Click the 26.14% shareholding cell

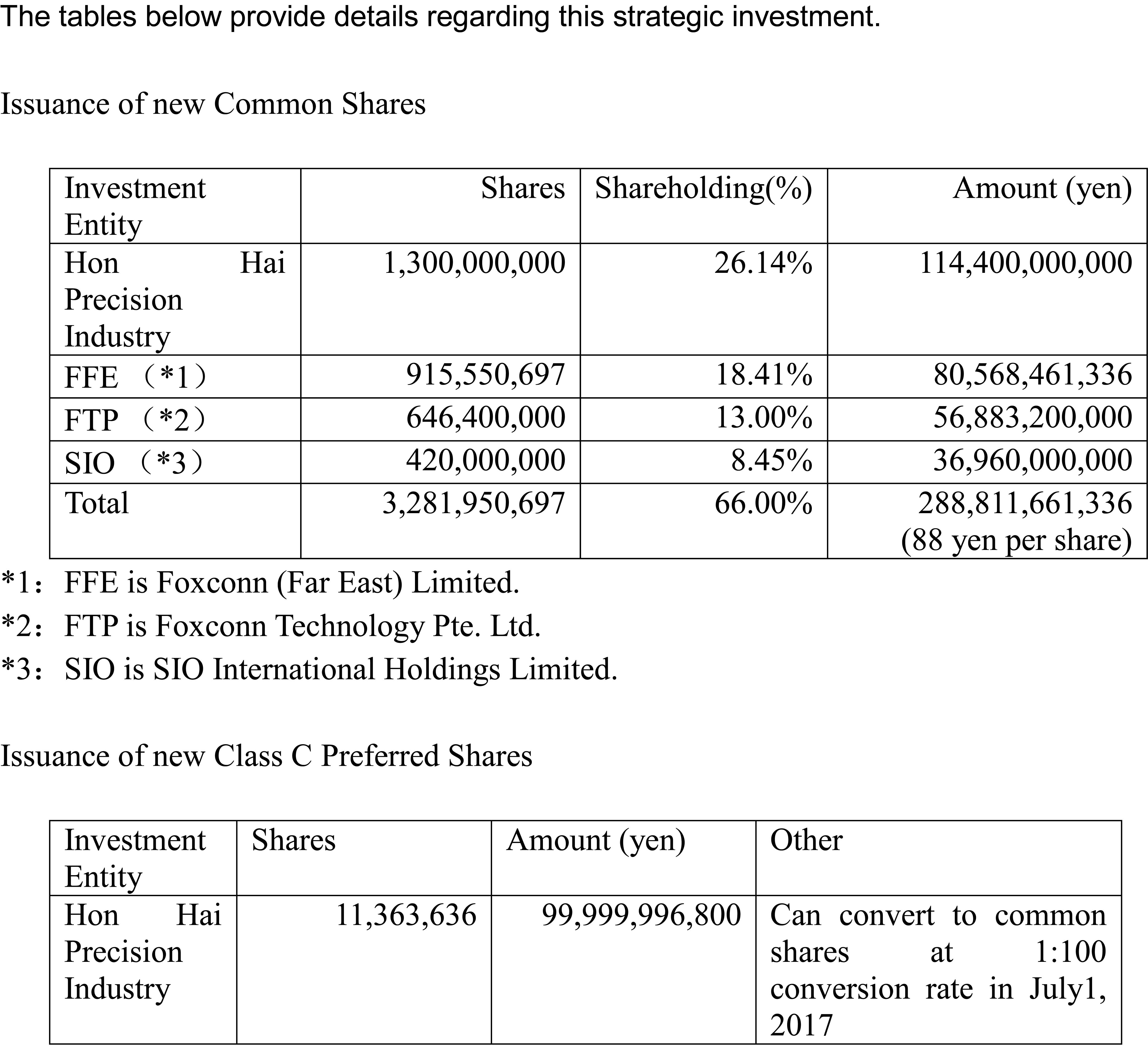pos(763,263)
